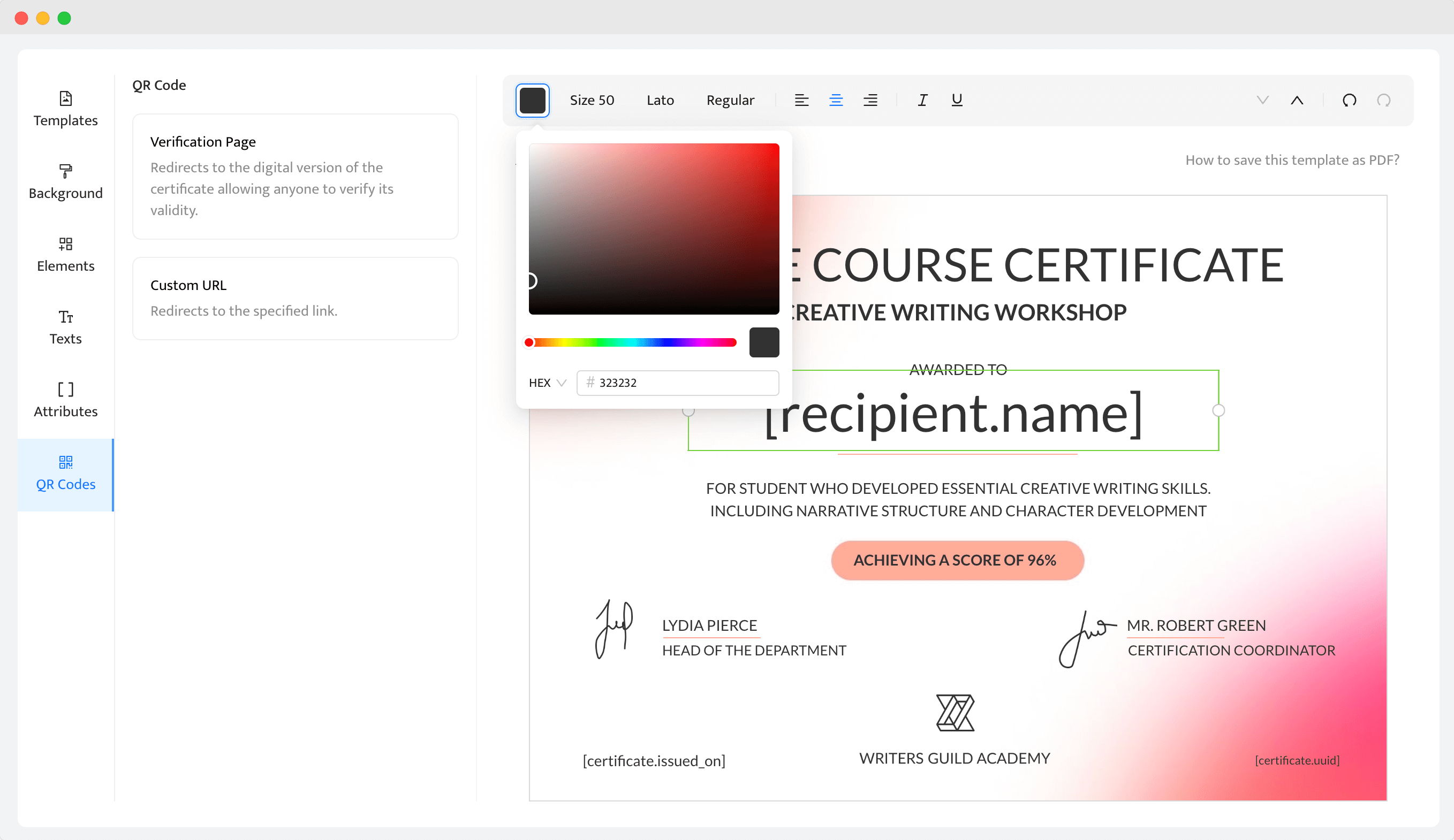The width and height of the screenshot is (1454, 840).
Task: Open the Regular font weight dropdown
Action: coord(730,100)
